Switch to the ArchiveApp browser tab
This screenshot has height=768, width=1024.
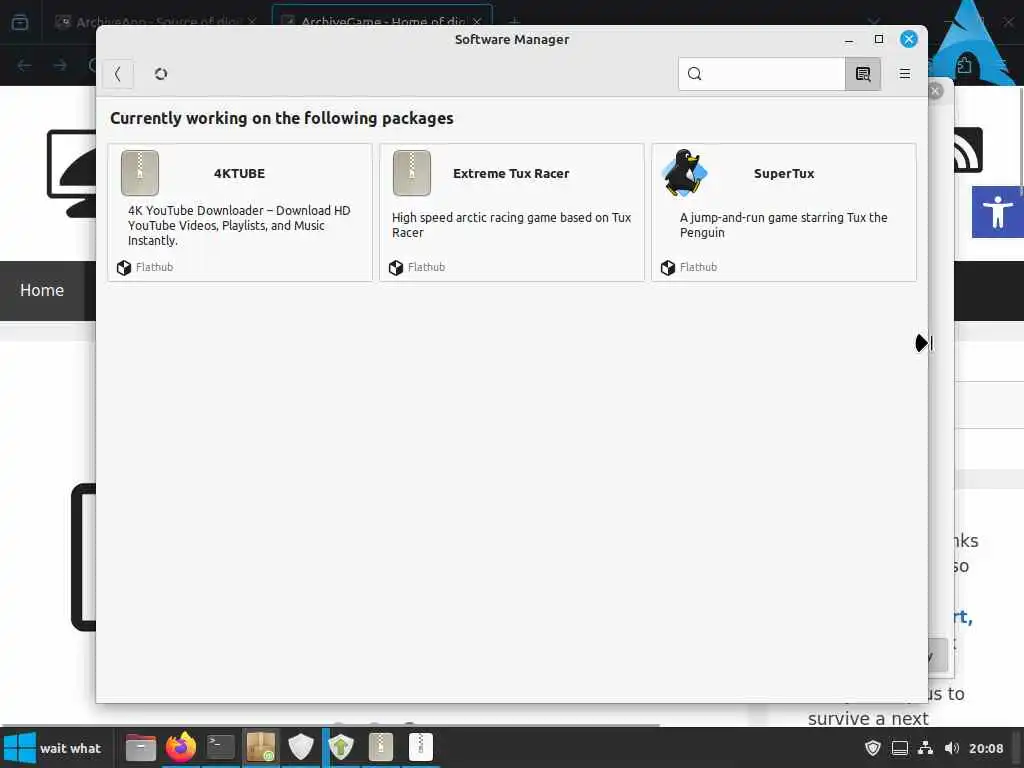click(x=157, y=22)
